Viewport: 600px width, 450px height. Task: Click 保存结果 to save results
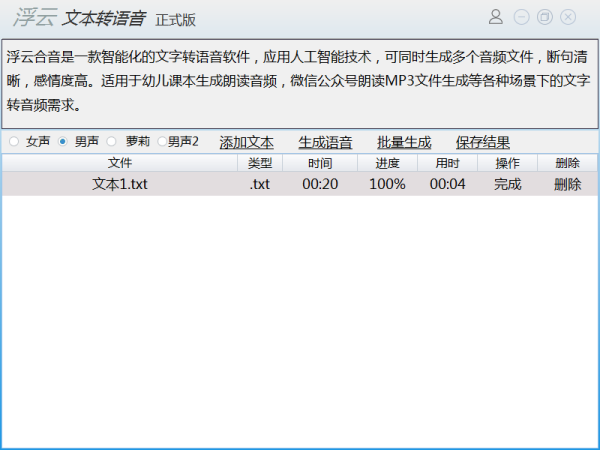[x=483, y=142]
